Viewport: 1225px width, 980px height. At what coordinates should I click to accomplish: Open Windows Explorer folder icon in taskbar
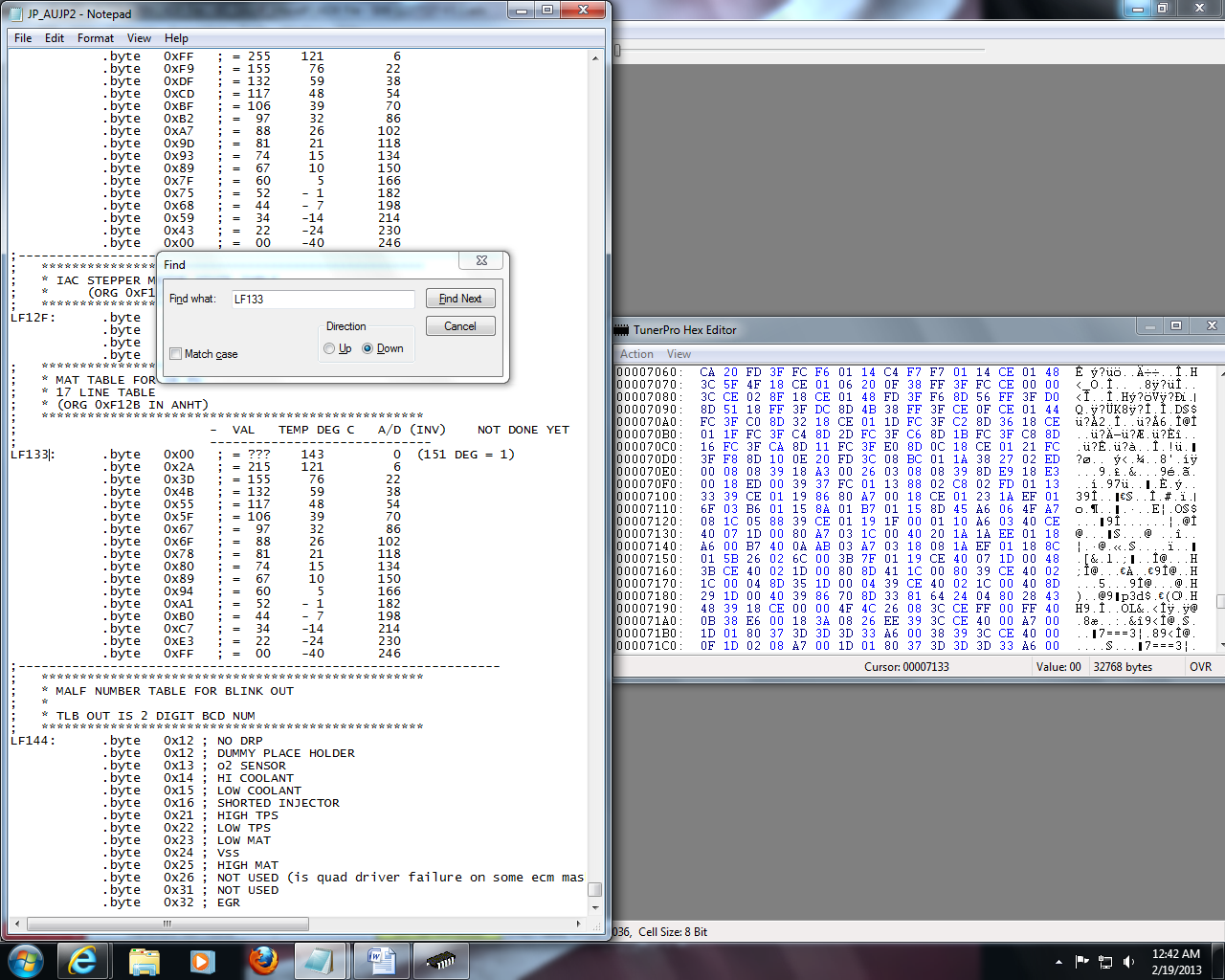(x=144, y=960)
